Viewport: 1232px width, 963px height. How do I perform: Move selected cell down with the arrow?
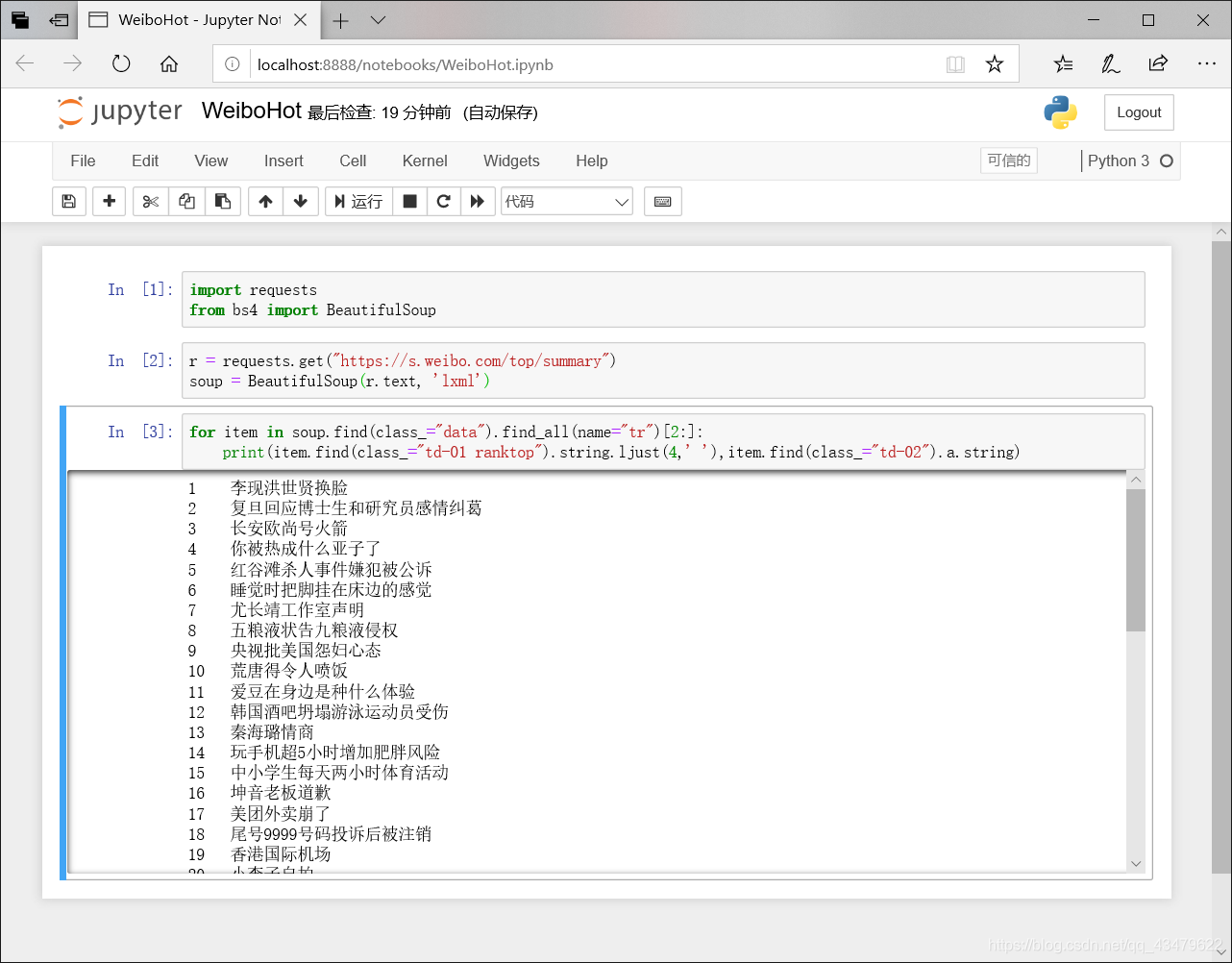pos(301,201)
